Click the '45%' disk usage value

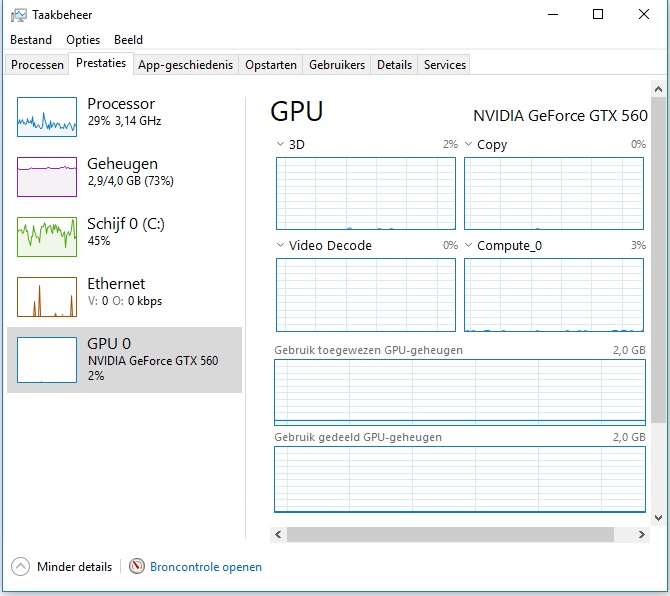[x=99, y=241]
